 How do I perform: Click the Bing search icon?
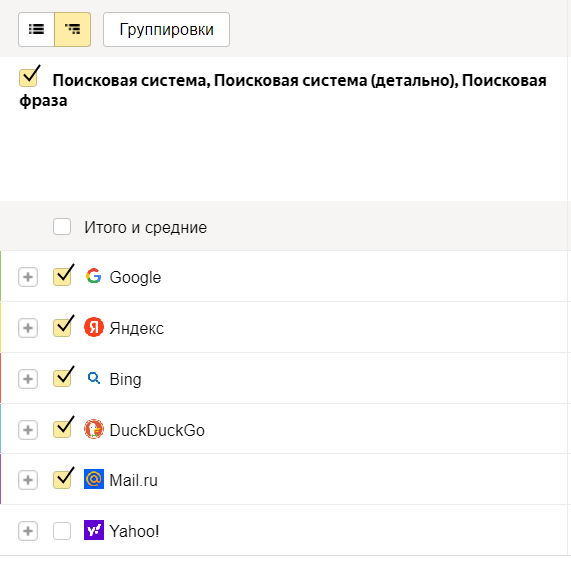pyautogui.click(x=94, y=378)
